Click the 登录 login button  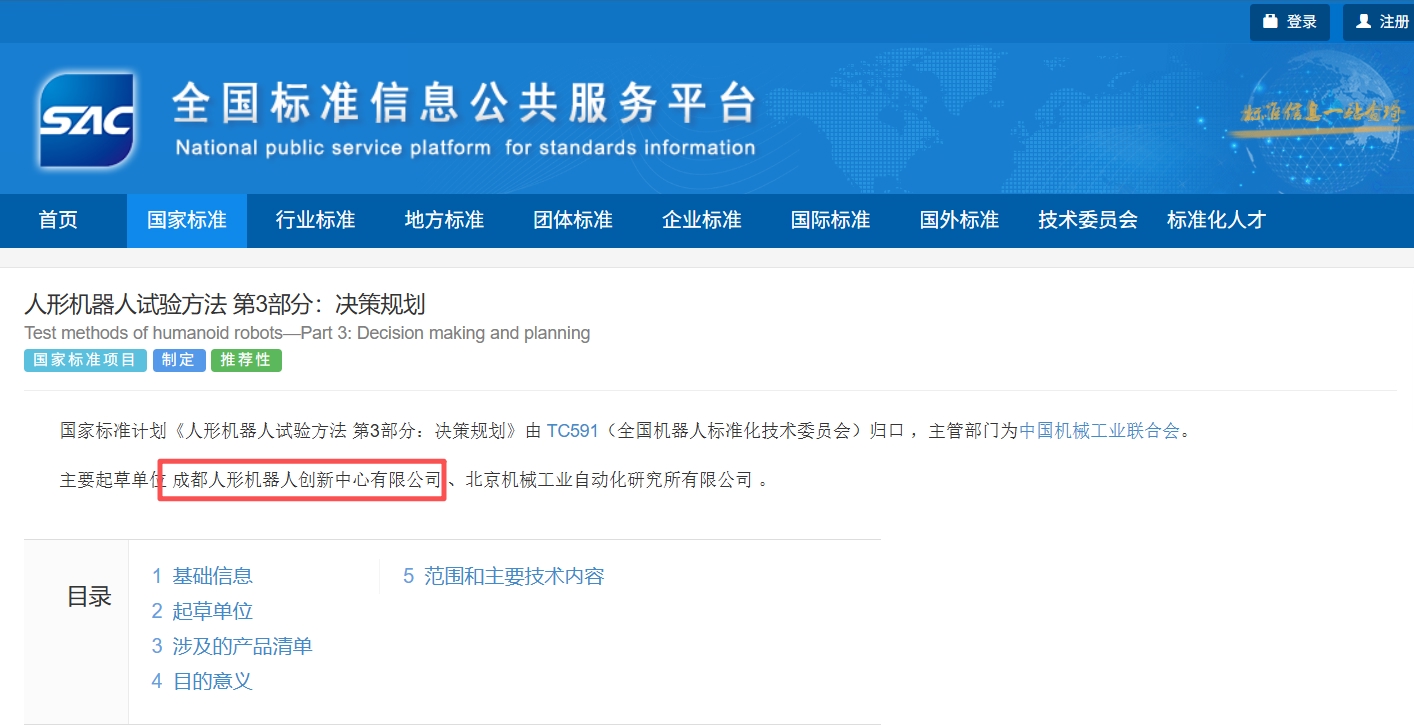click(x=1289, y=22)
